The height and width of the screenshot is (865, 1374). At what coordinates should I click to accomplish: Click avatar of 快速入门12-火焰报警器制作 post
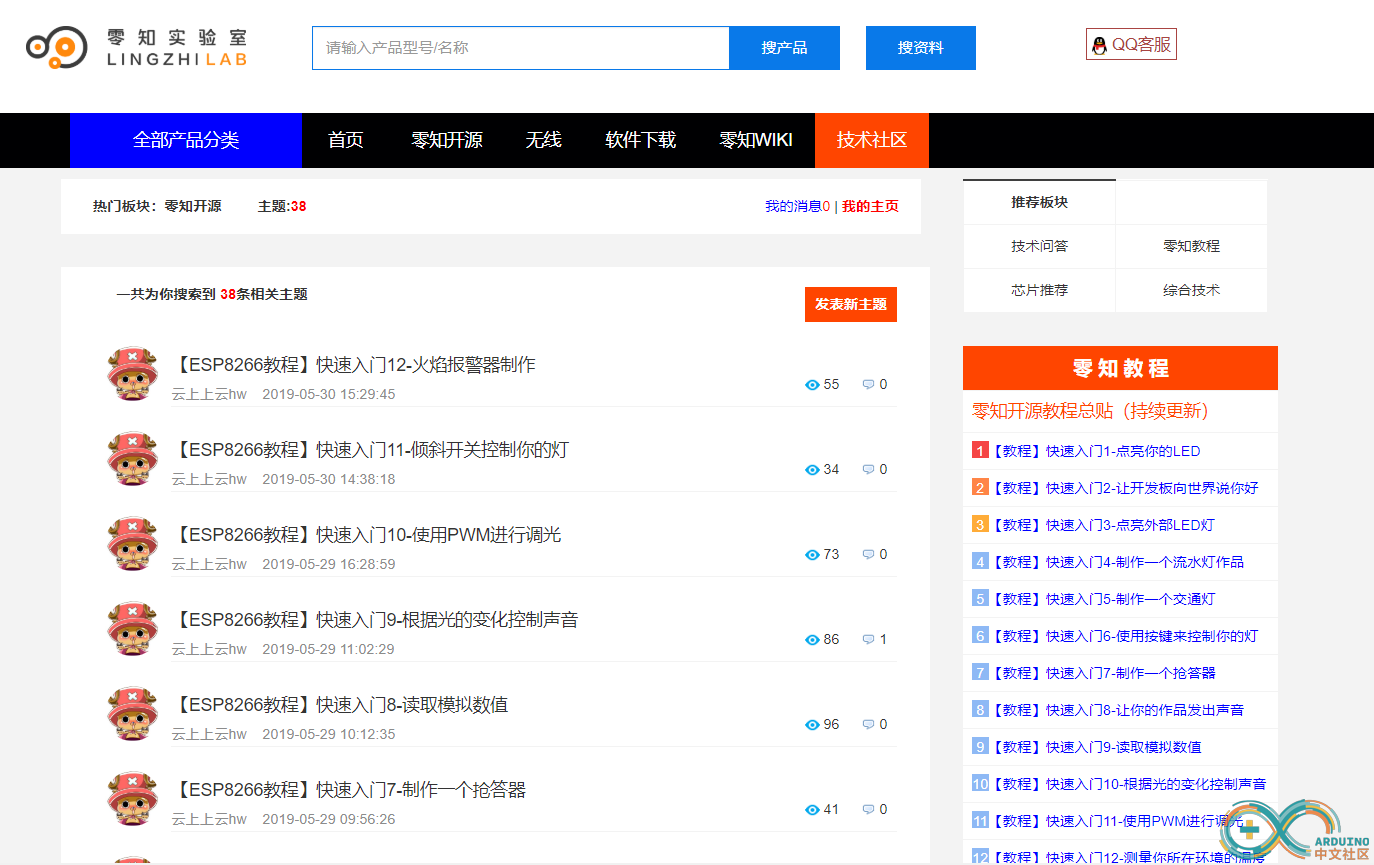(132, 374)
